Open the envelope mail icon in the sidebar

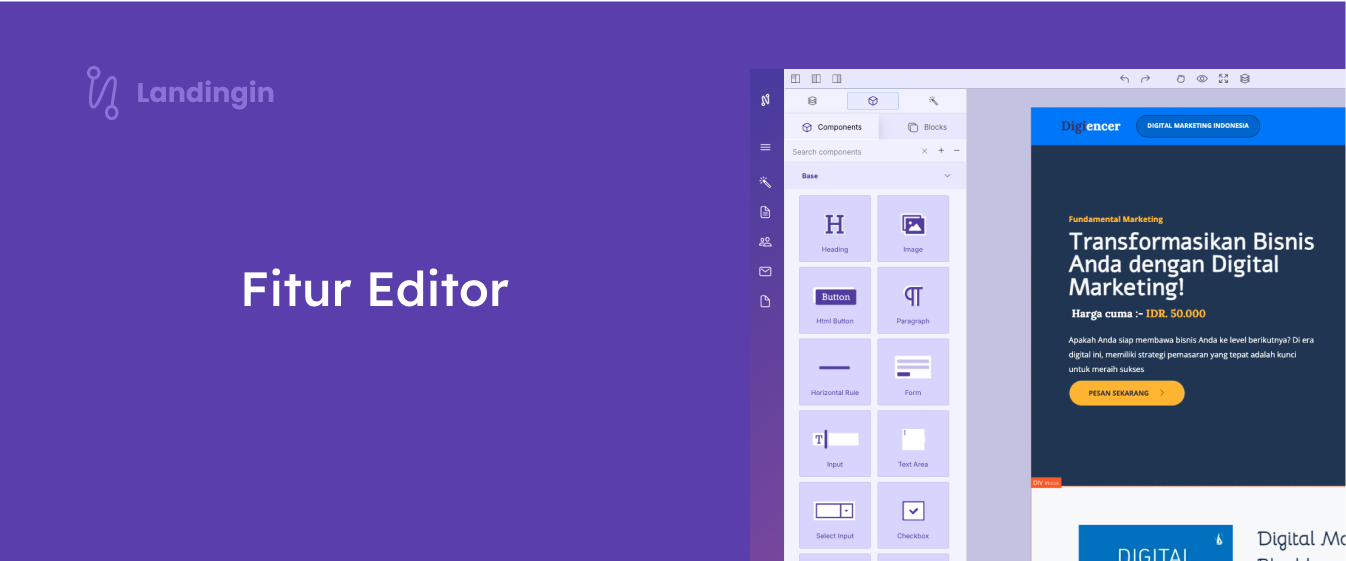pos(765,271)
